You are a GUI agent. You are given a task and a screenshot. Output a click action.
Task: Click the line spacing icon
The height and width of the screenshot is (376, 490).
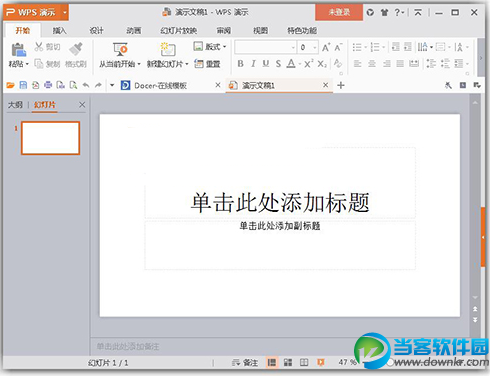pyautogui.click(x=431, y=63)
